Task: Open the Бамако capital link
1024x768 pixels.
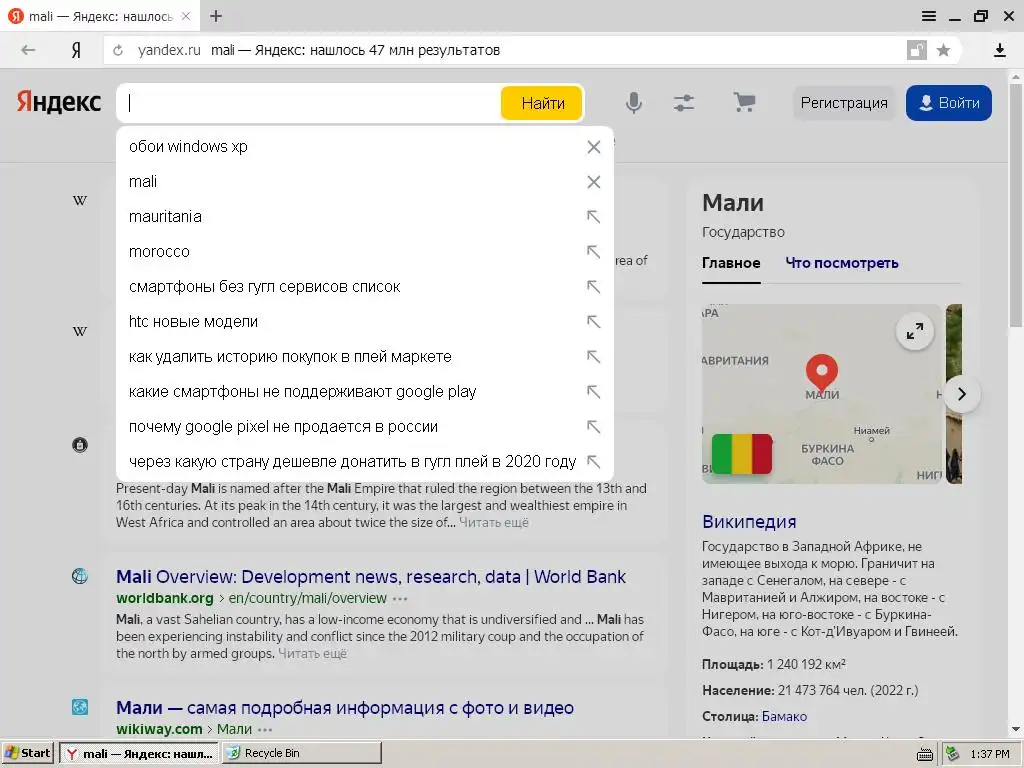Action: 784,716
